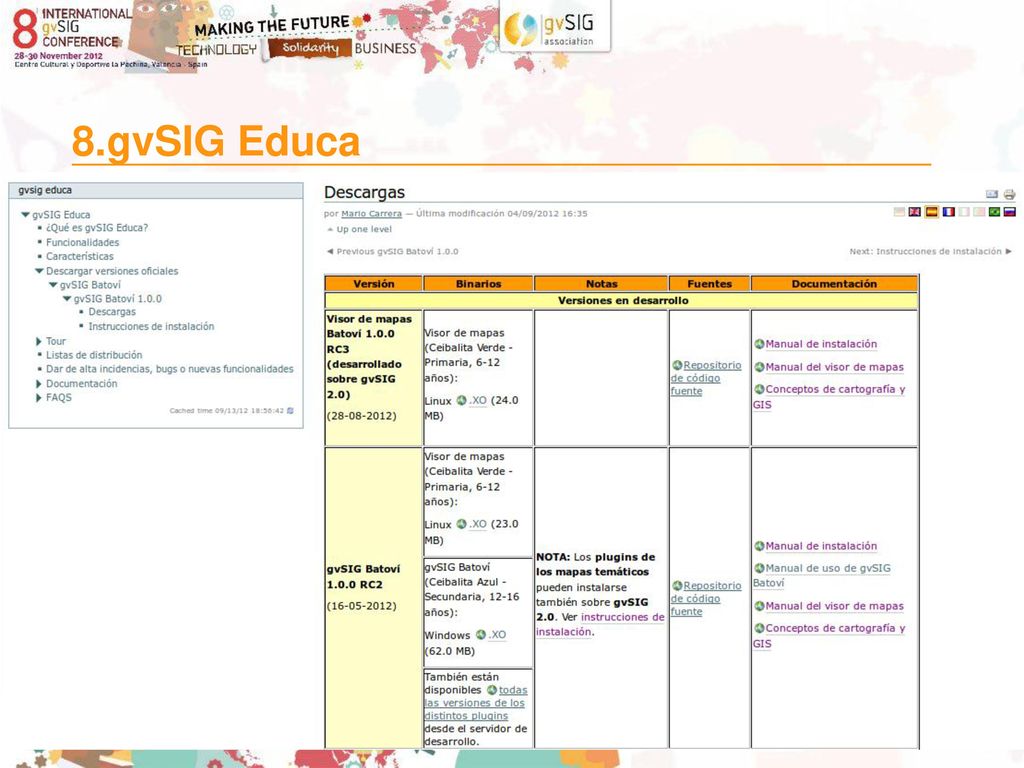The height and width of the screenshot is (768, 1024).
Task: Go Up one level
Action: [x=364, y=229]
